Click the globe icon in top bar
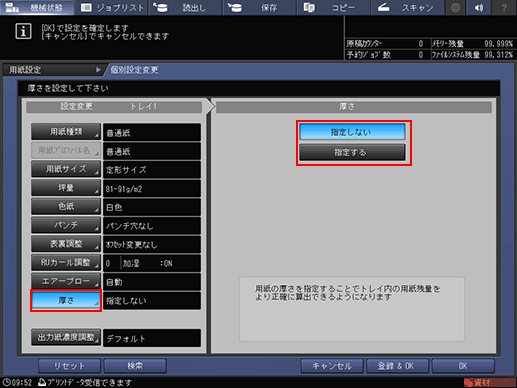This screenshot has width=517, height=388. pyautogui.click(x=455, y=7)
